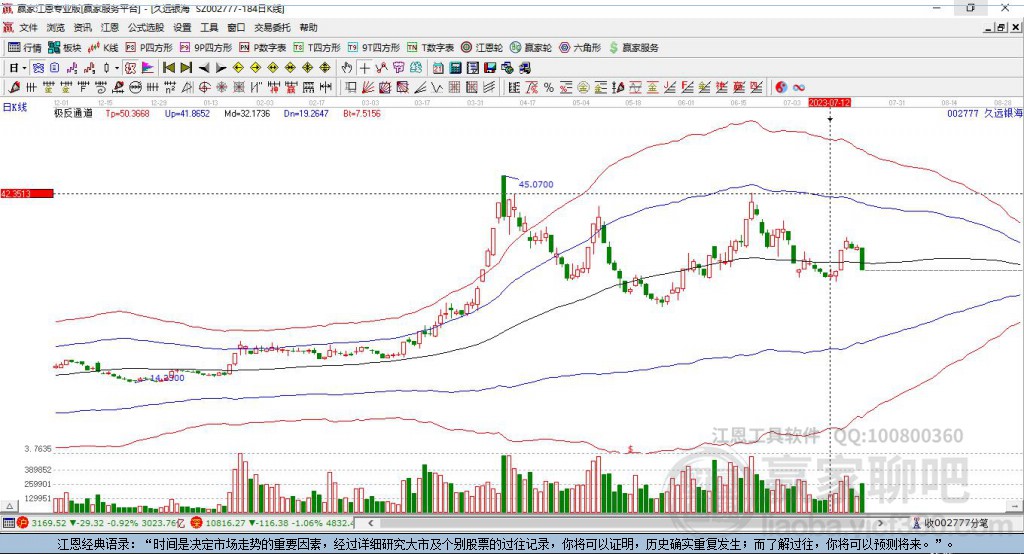Click the bottom-right panel expander arrow

(x=1016, y=506)
